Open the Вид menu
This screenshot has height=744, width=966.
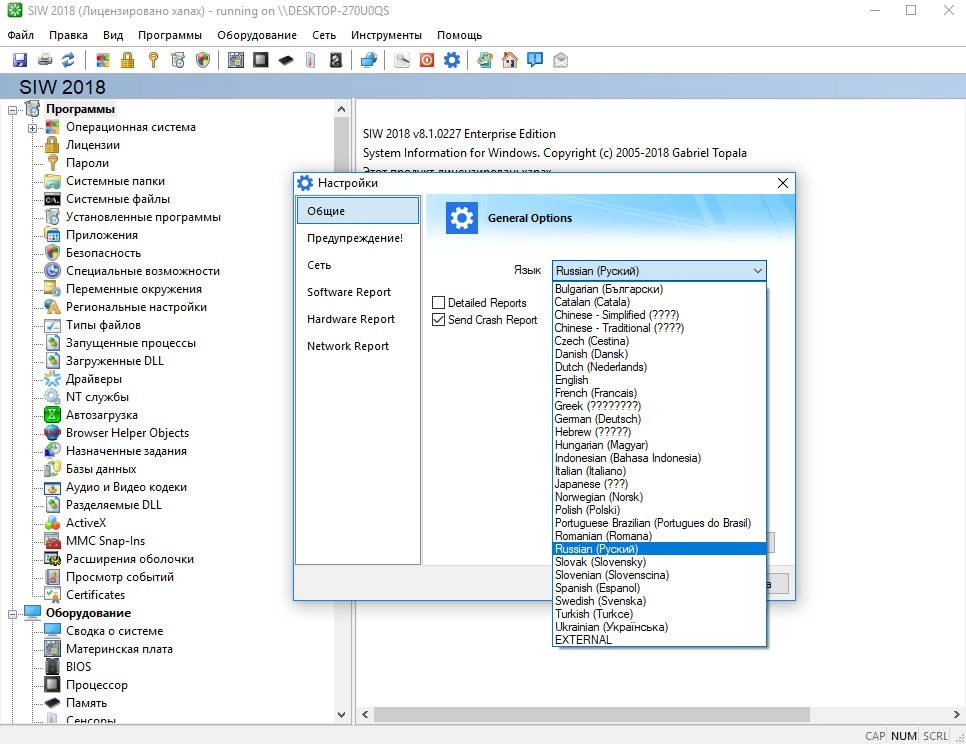pos(113,35)
